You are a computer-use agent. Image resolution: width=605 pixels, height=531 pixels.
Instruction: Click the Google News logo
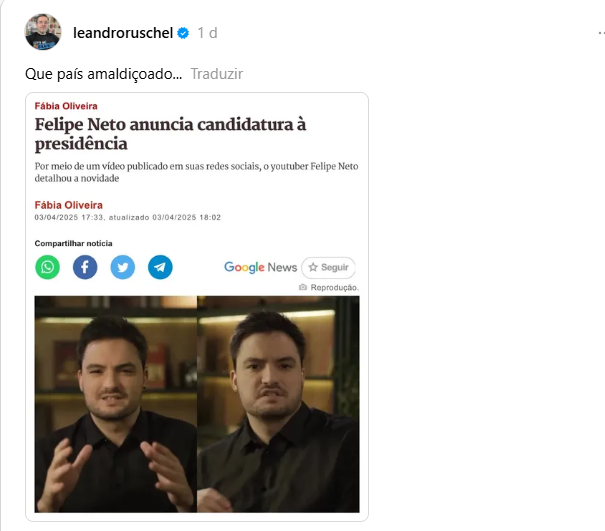260,267
